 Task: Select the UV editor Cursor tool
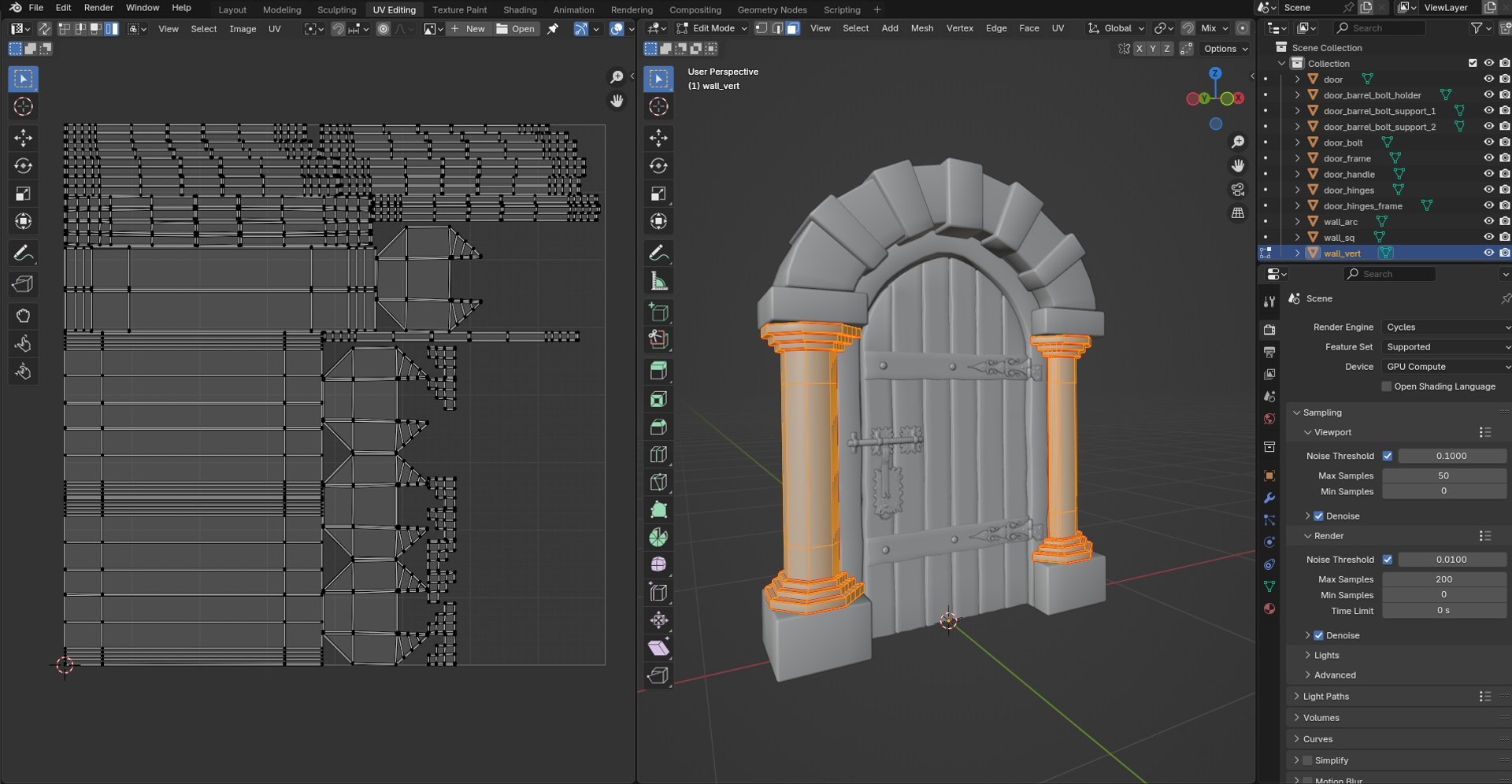(23, 106)
